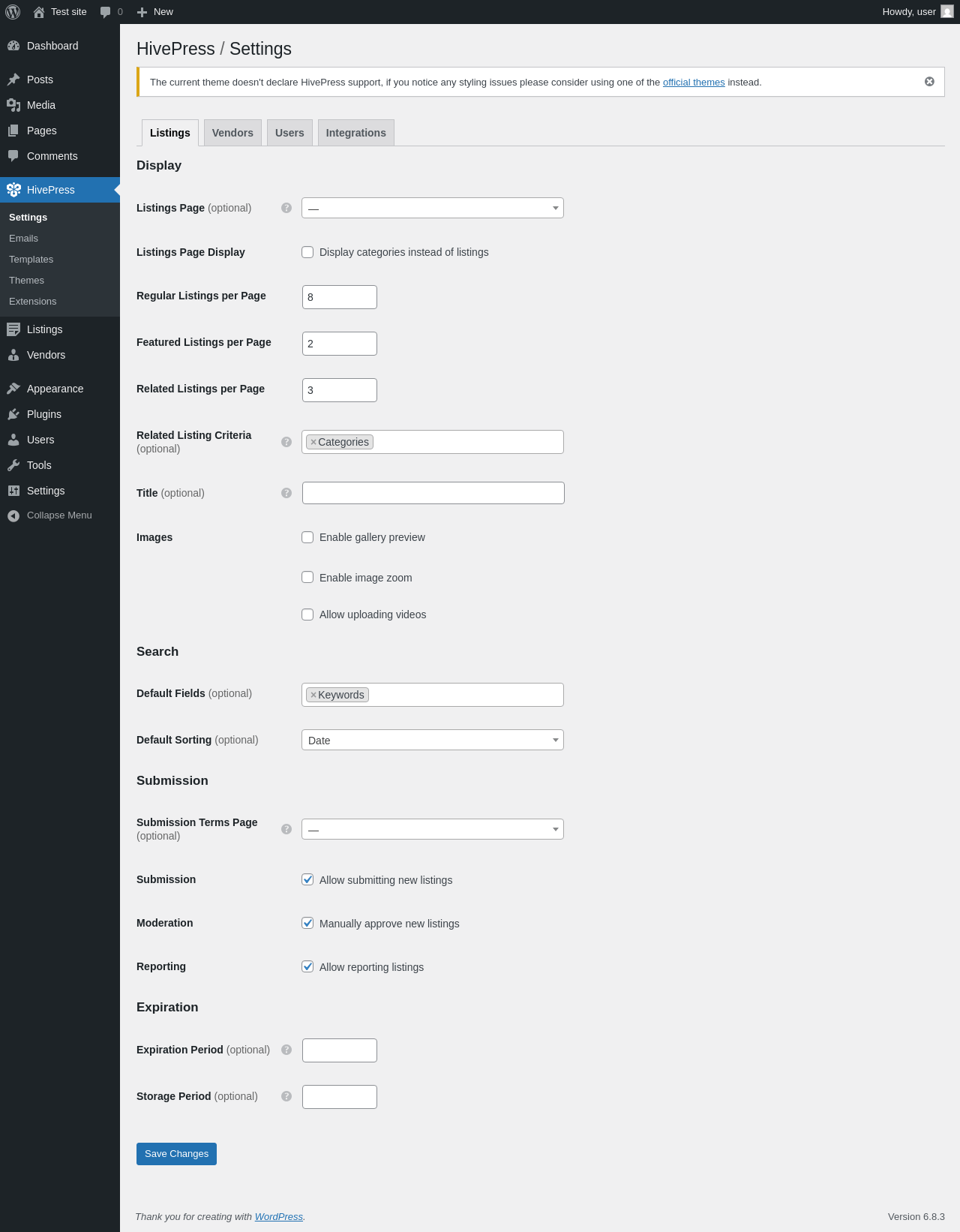The width and height of the screenshot is (960, 1232).
Task: Switch to the Users settings tab
Action: pyautogui.click(x=289, y=133)
